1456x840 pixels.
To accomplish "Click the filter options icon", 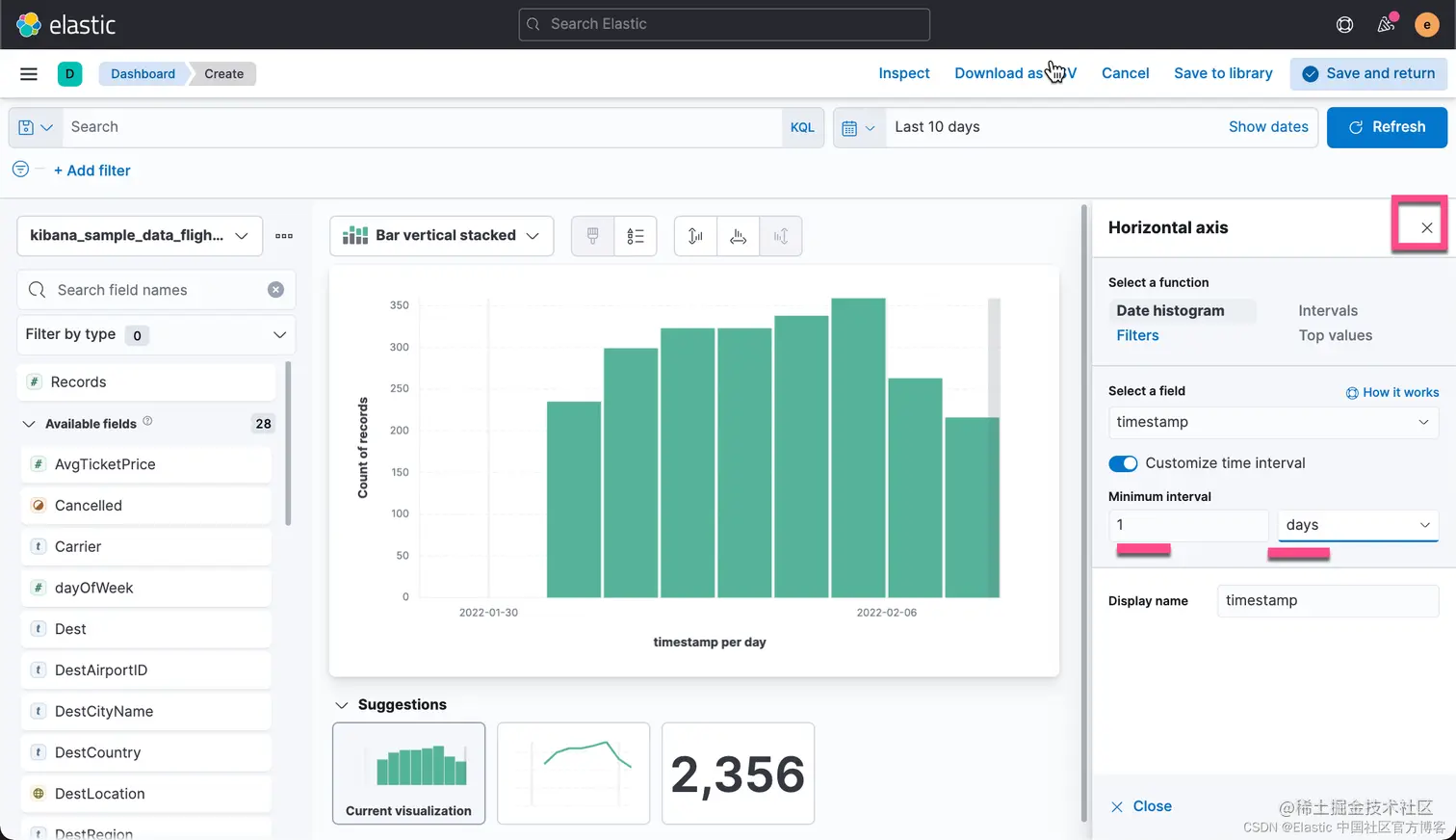I will coord(20,170).
